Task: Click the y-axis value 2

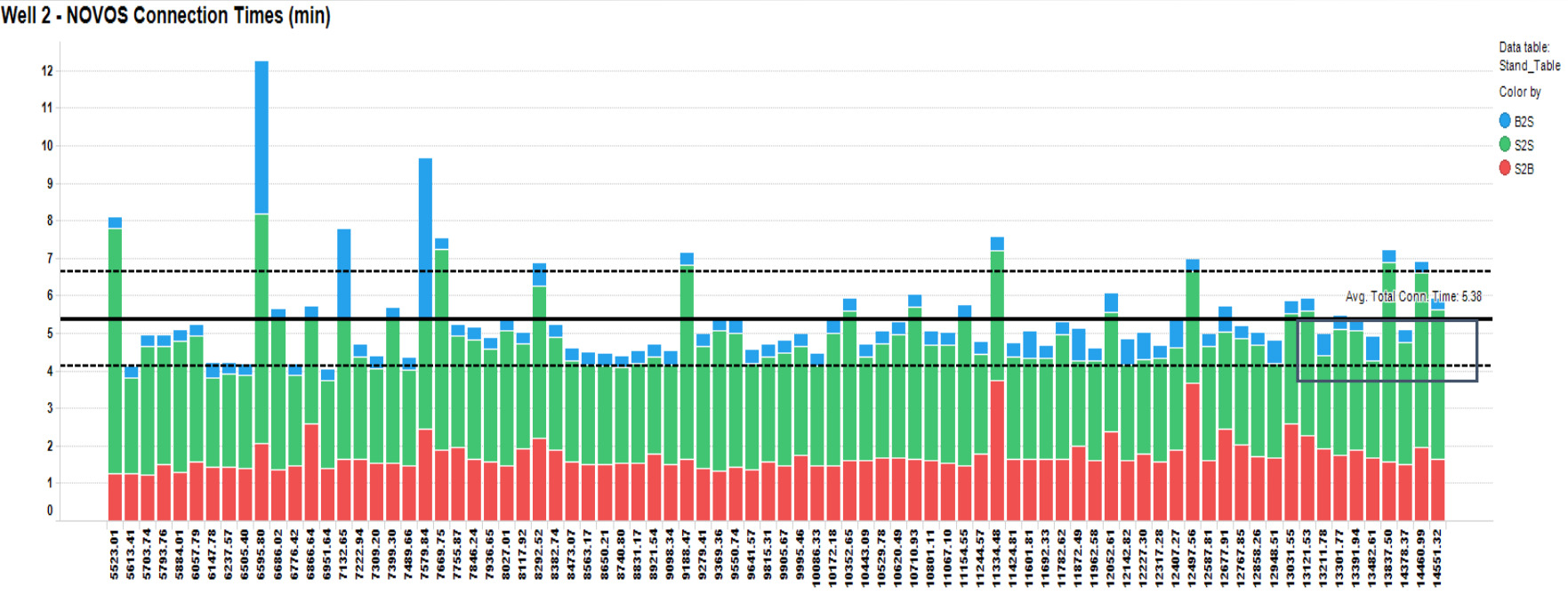Action: [x=50, y=446]
